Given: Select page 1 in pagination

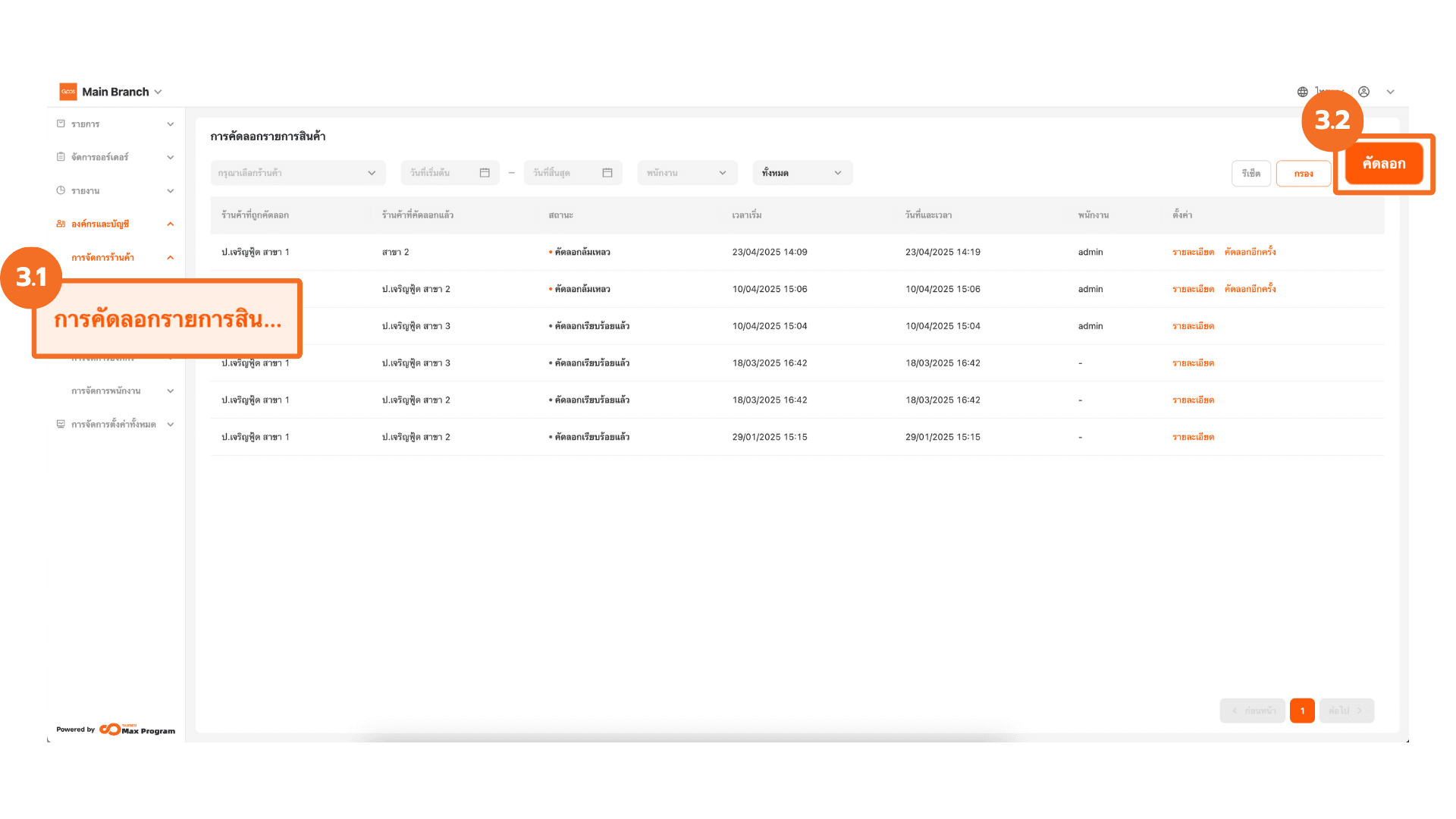Looking at the screenshot, I should [1302, 711].
